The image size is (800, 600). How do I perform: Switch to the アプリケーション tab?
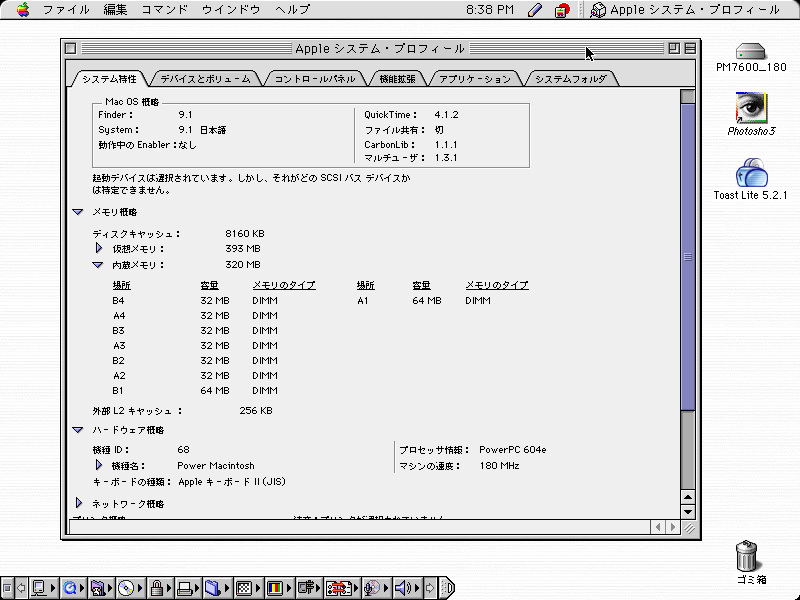click(474, 79)
